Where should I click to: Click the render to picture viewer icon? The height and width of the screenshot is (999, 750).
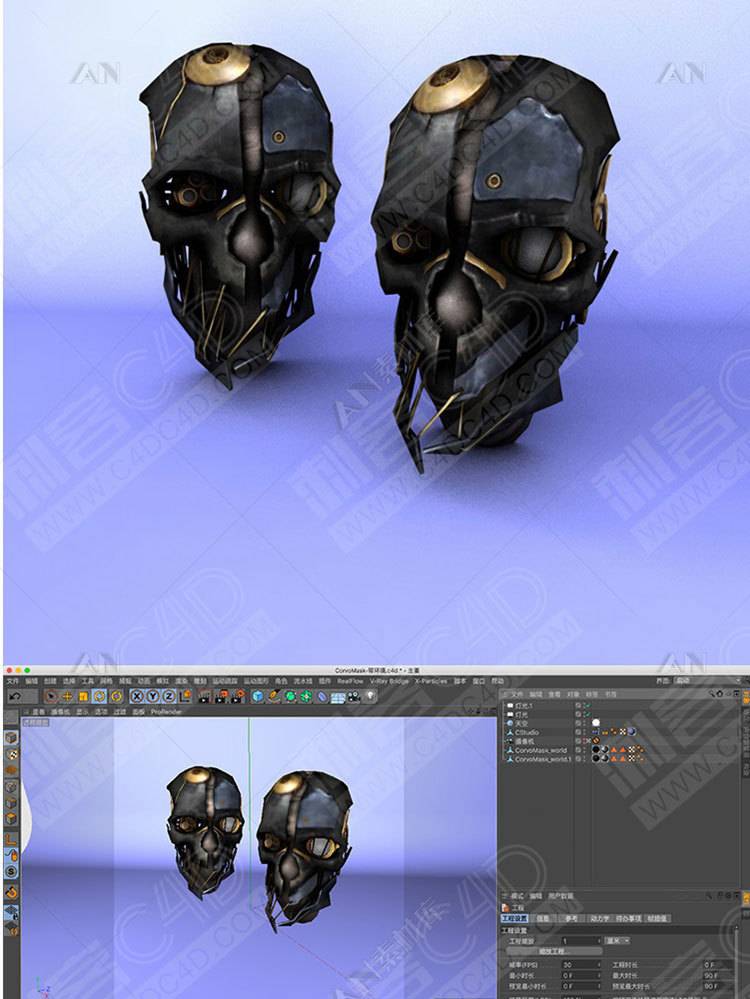(x=221, y=696)
